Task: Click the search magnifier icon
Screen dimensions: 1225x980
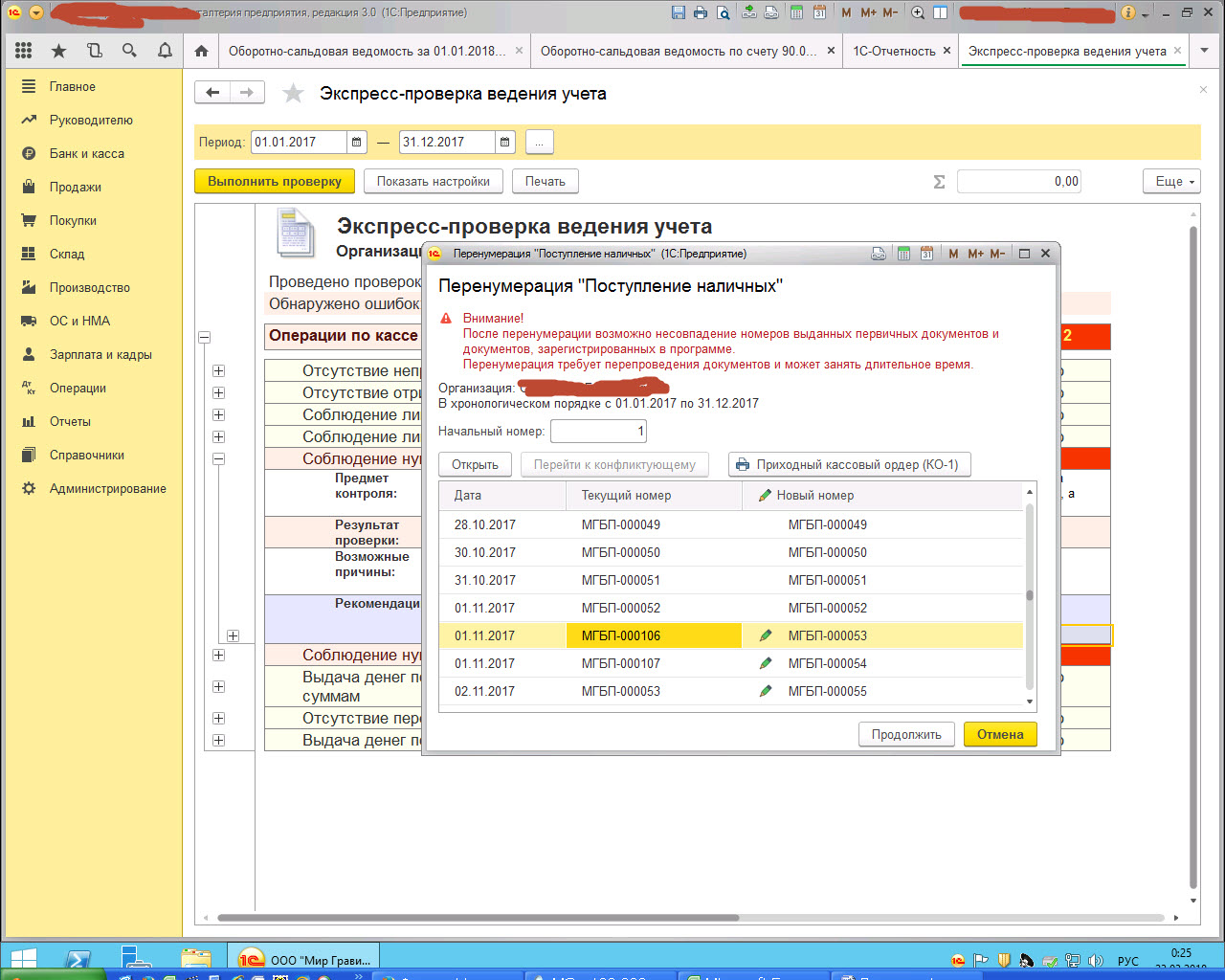Action: (129, 51)
